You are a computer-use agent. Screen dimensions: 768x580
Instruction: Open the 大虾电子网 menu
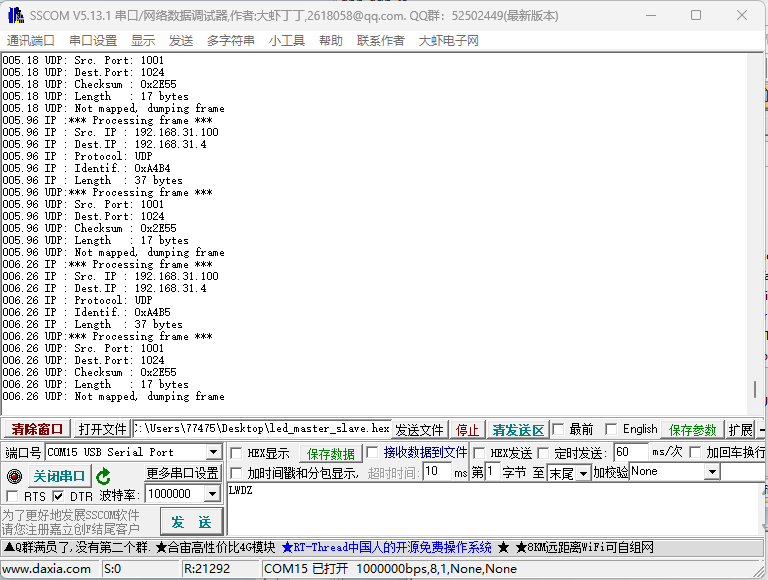tap(448, 41)
